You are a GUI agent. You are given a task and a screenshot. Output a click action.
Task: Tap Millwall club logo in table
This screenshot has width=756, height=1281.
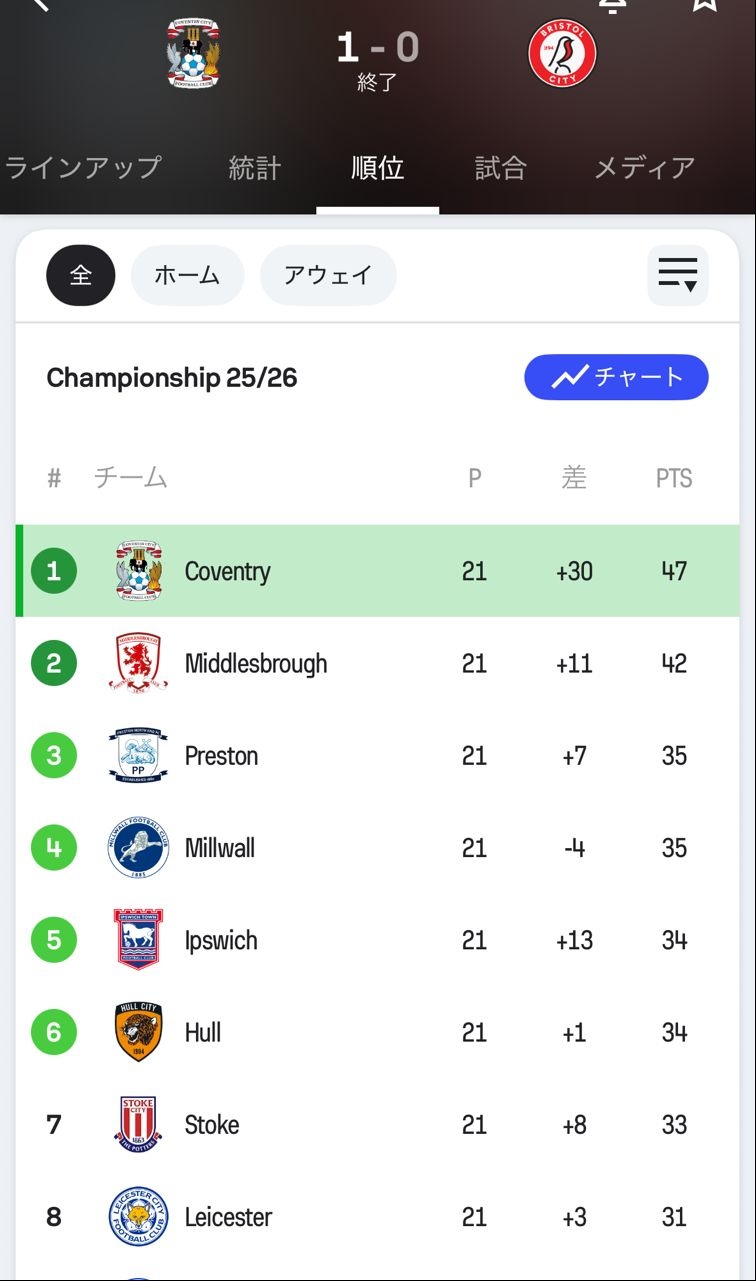pyautogui.click(x=138, y=848)
